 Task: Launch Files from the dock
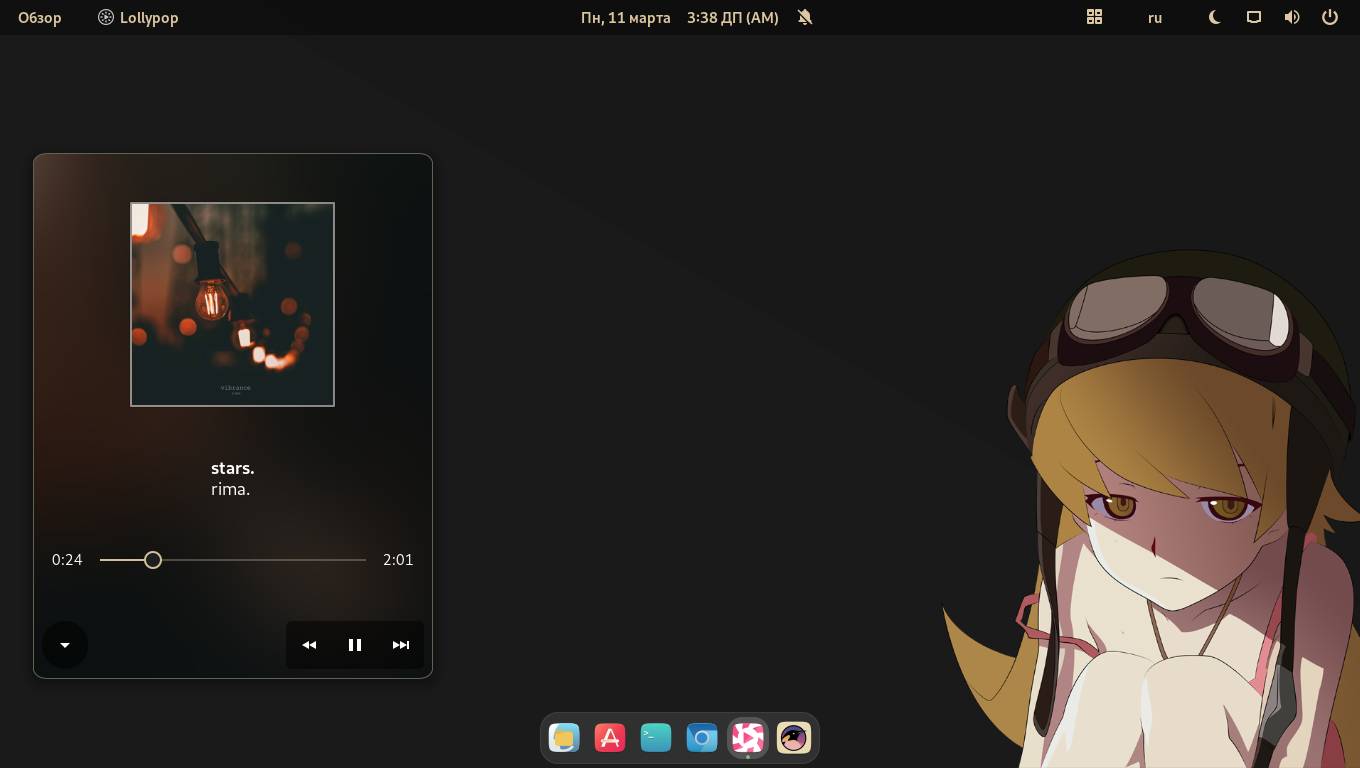pos(564,738)
